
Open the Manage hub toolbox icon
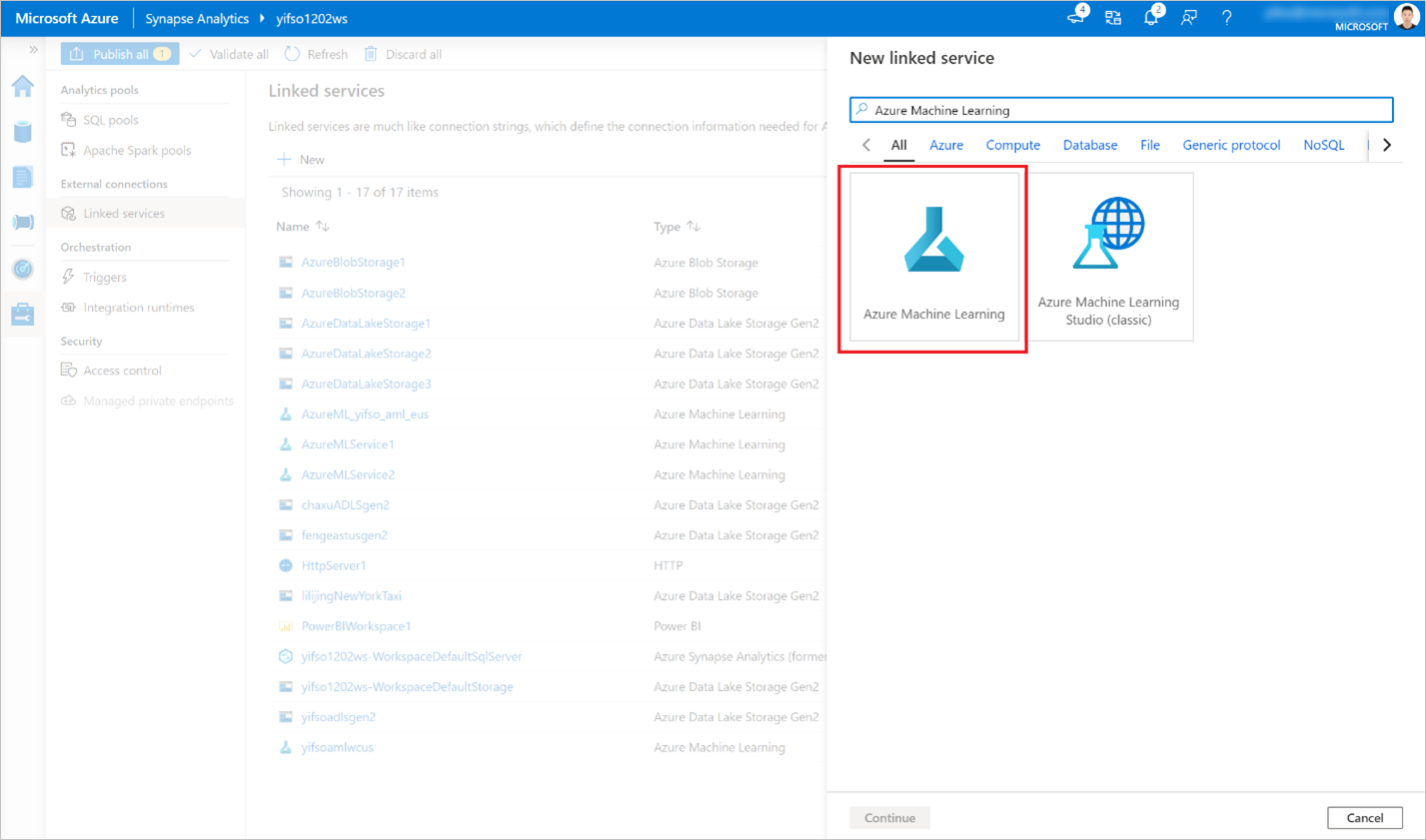(22, 315)
